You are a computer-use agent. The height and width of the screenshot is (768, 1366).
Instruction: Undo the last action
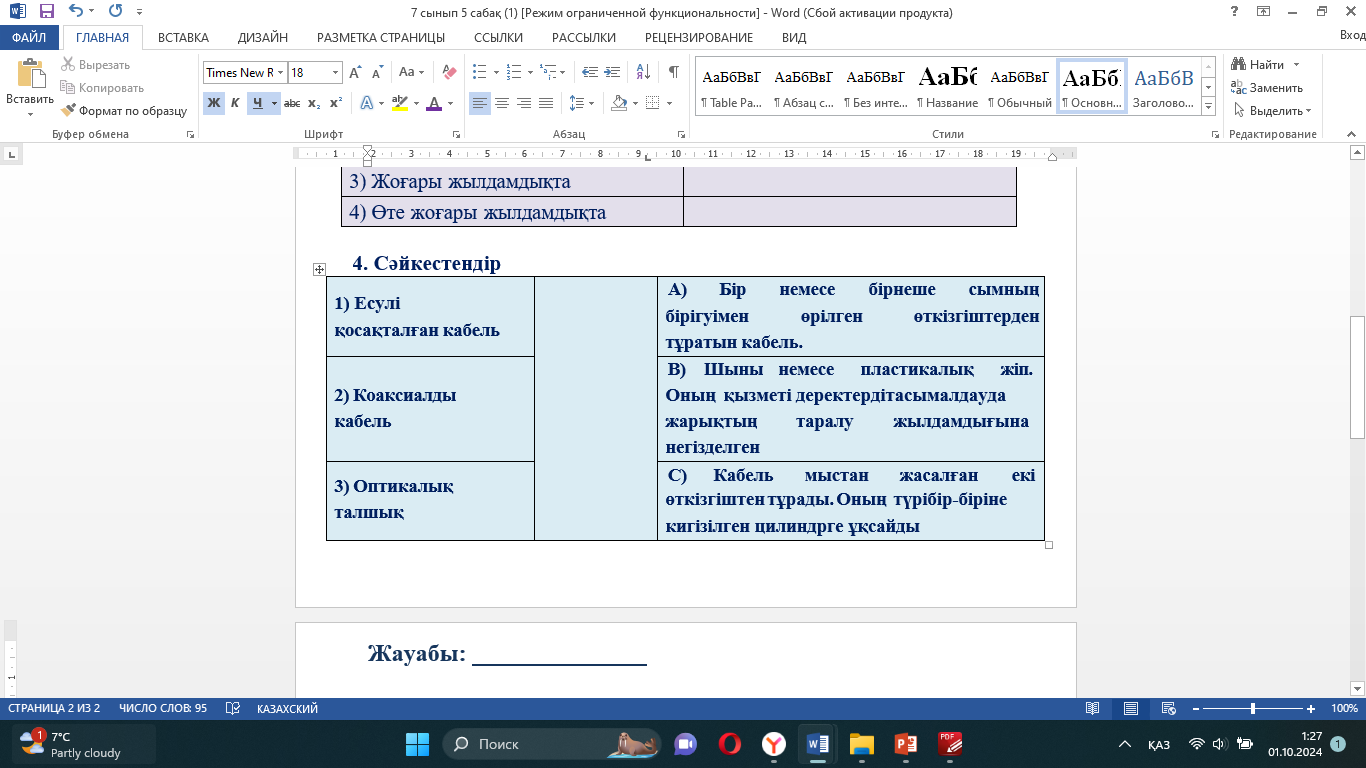click(x=76, y=12)
